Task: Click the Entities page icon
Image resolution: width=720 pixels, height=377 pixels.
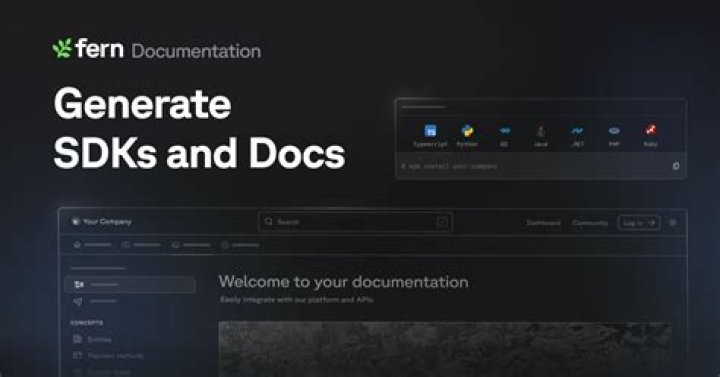Action: point(78,339)
